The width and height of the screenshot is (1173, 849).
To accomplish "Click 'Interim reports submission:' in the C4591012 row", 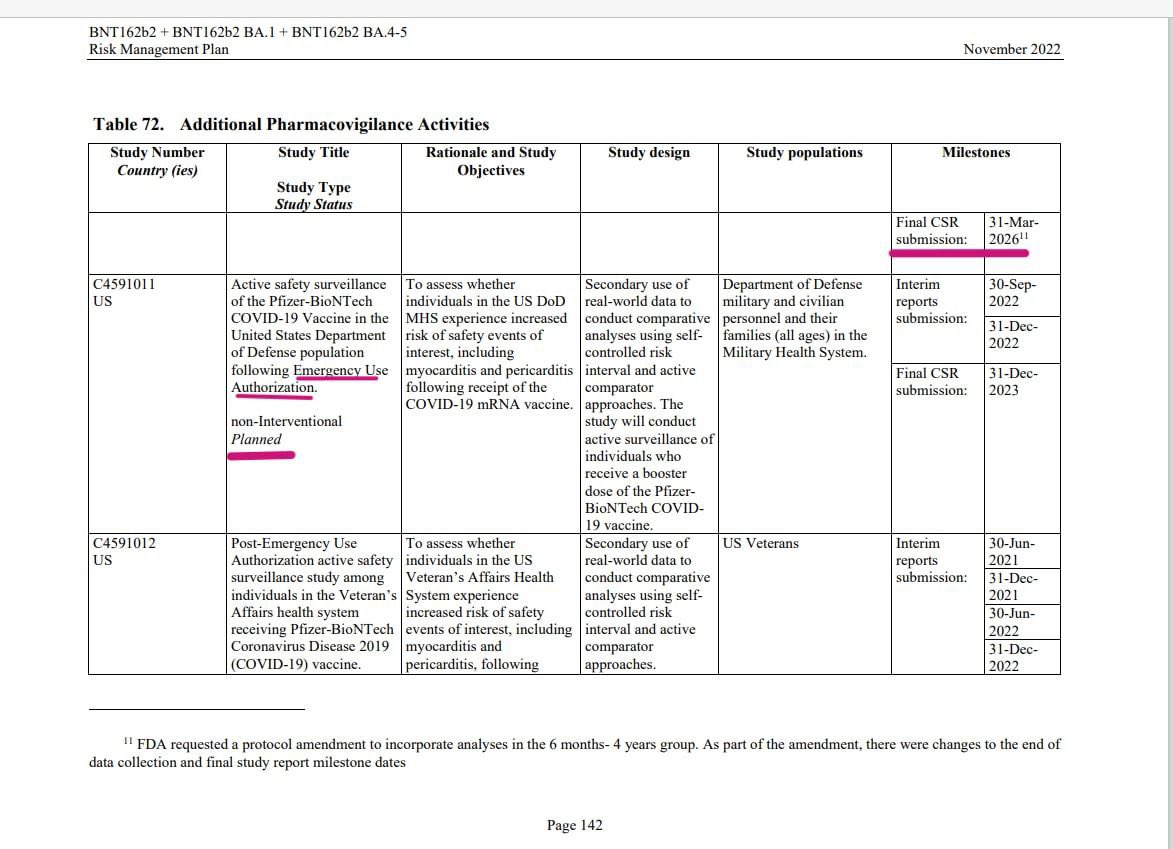I will 931,560.
